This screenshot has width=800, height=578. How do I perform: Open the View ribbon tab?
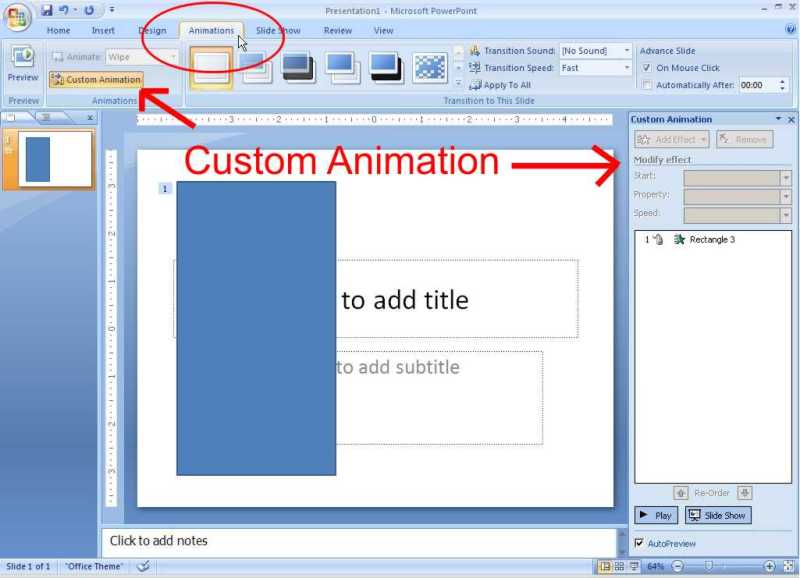pos(383,31)
